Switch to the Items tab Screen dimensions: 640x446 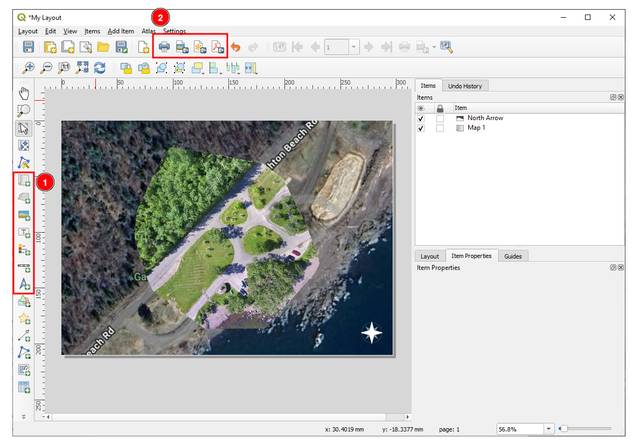point(428,86)
